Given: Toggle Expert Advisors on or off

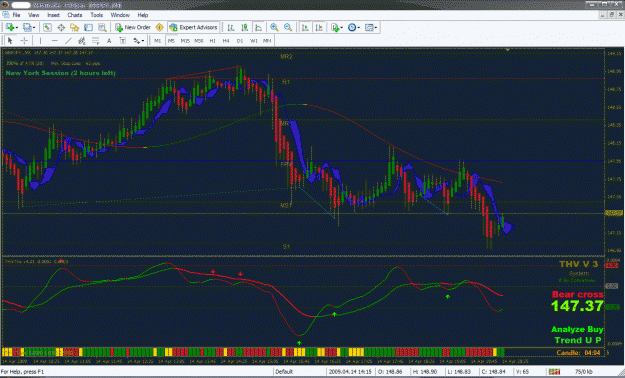Looking at the screenshot, I should coord(194,28).
